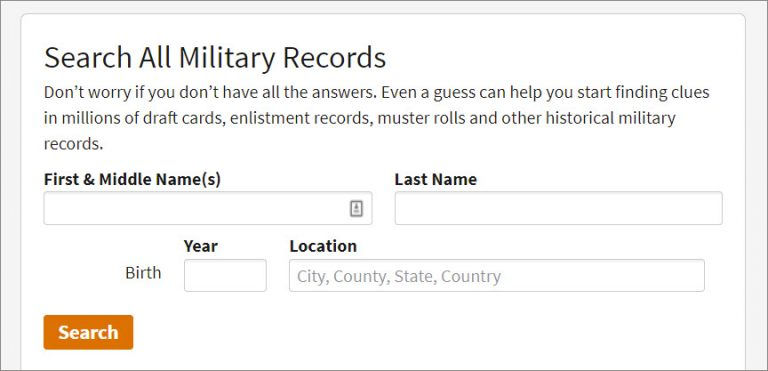Click the 'First & Middle Name(s)' label
The width and height of the screenshot is (768, 371).
click(132, 179)
